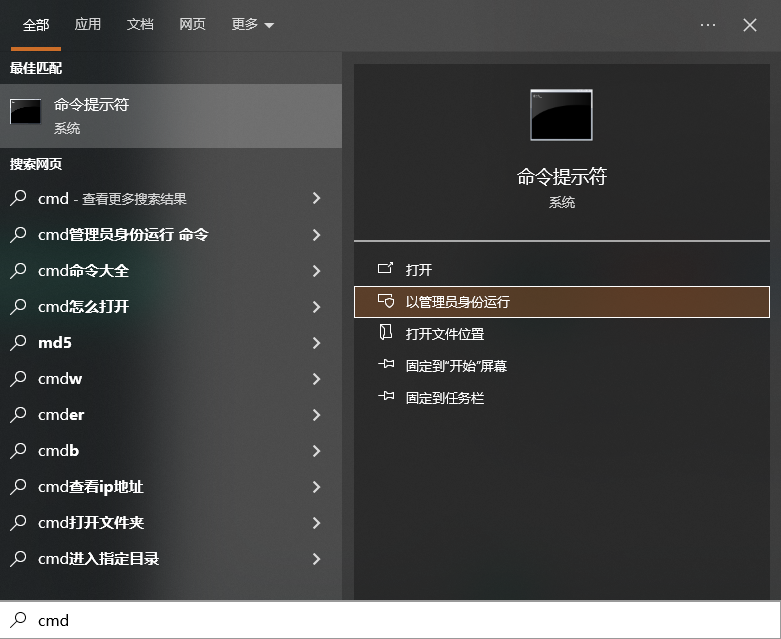781x639 pixels.
Task: Expand the cmd进入指定目录 chevron
Action: pos(316,559)
